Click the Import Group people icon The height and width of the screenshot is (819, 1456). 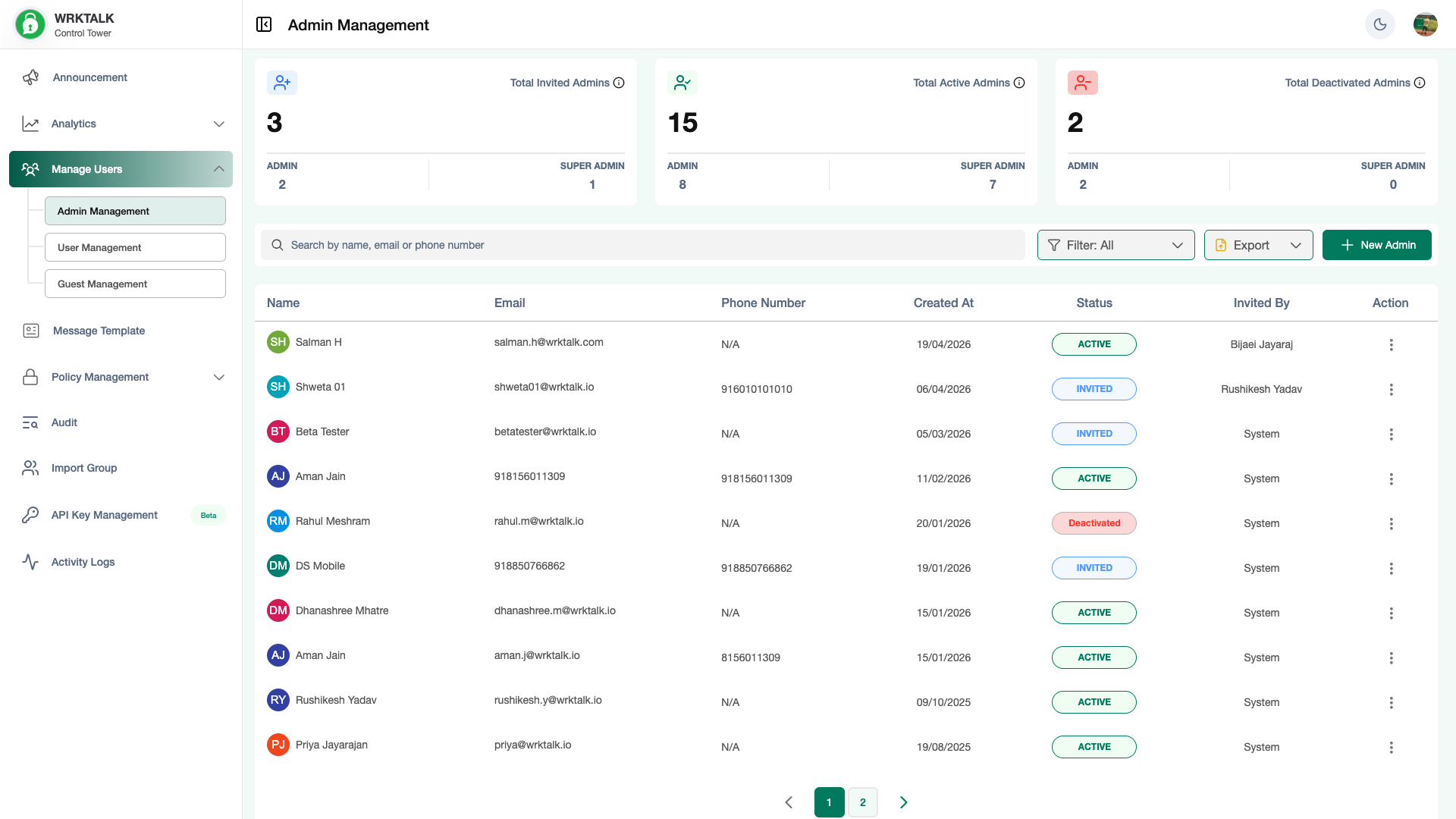click(x=30, y=468)
